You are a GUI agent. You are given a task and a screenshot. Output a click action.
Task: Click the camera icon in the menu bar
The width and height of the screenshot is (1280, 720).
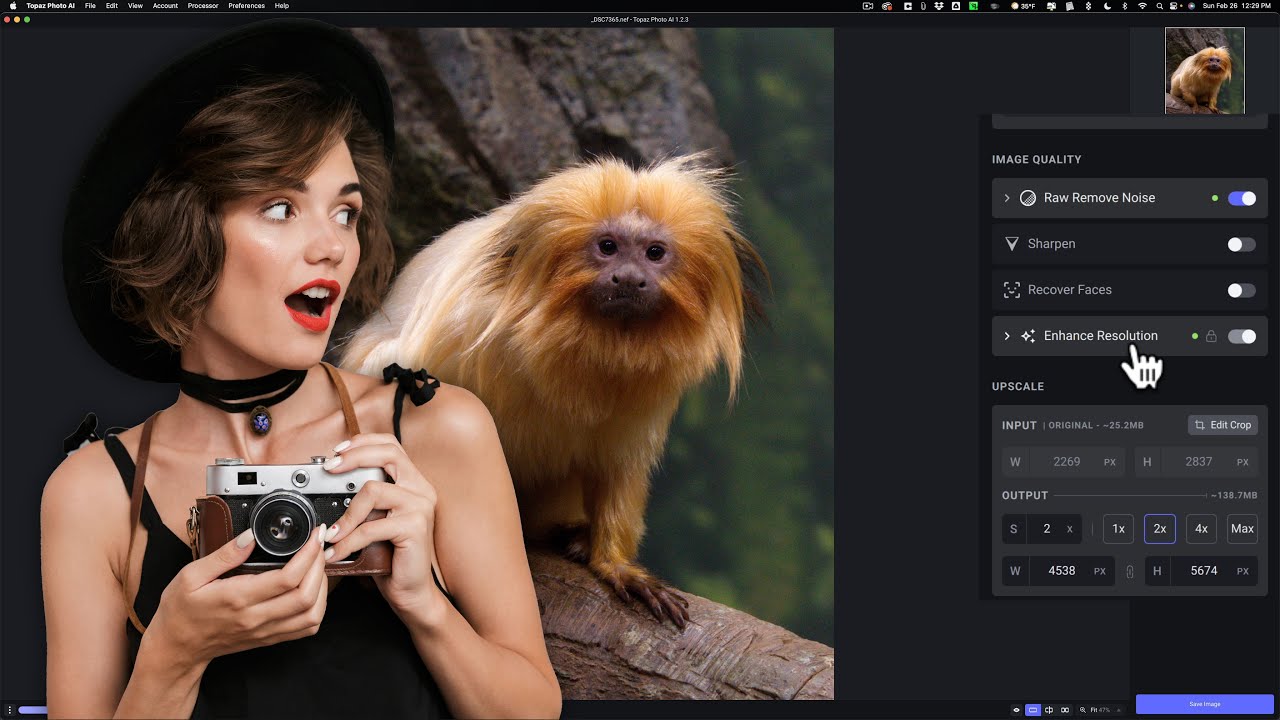click(867, 6)
